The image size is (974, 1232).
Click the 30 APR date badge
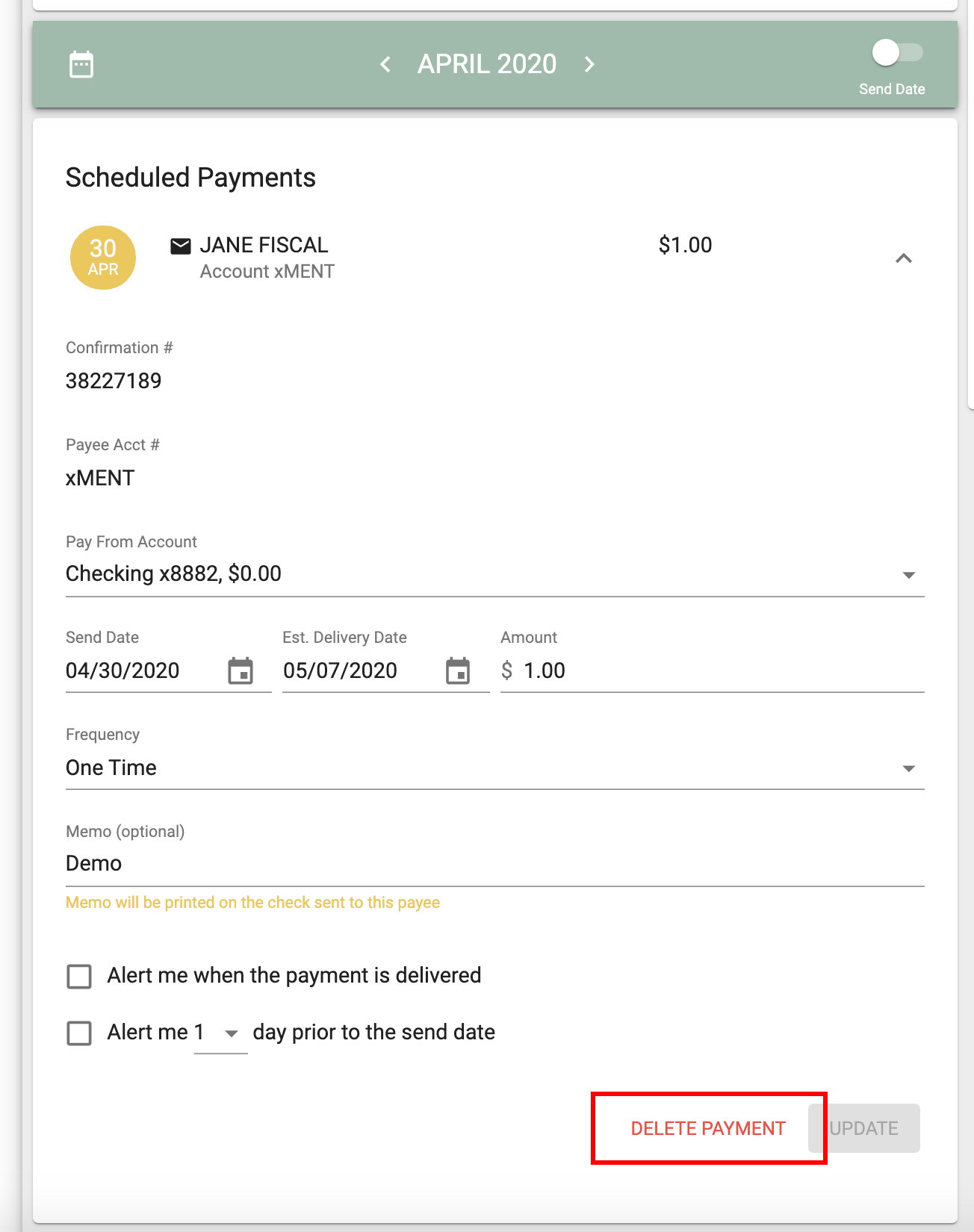point(103,258)
